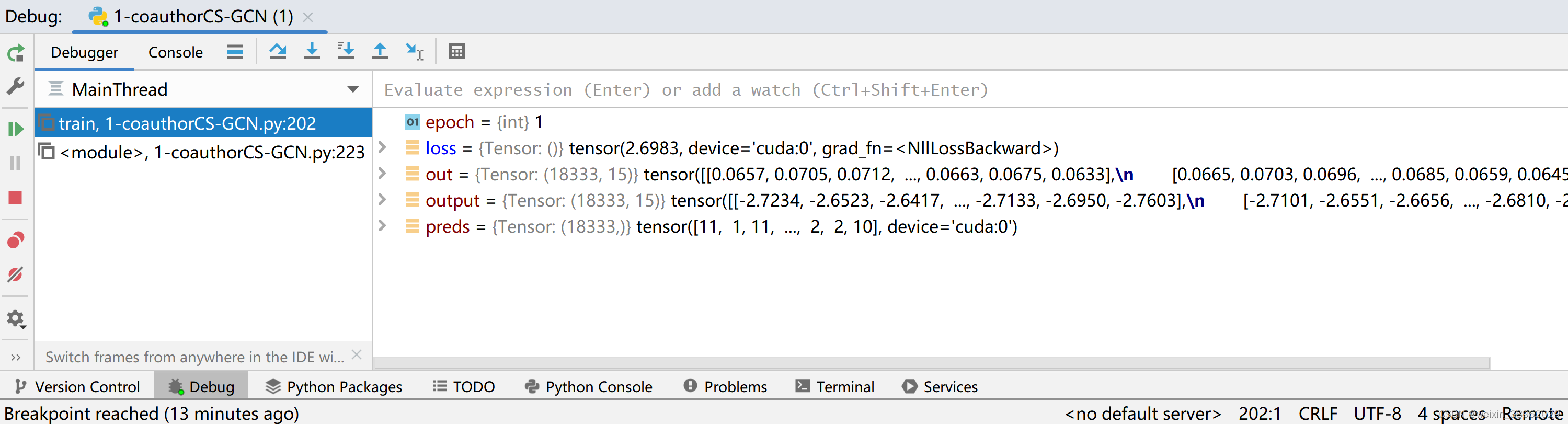Stop debugging with the red square icon
Screen dimensions: 1568x424
16,197
